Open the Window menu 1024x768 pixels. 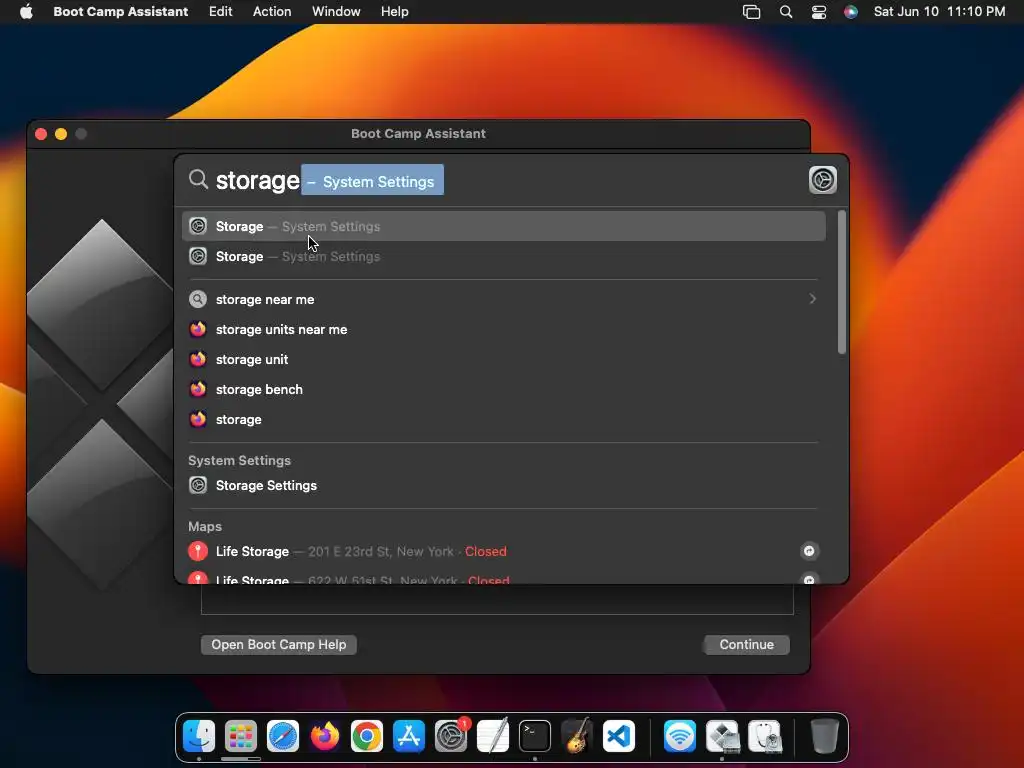point(336,11)
